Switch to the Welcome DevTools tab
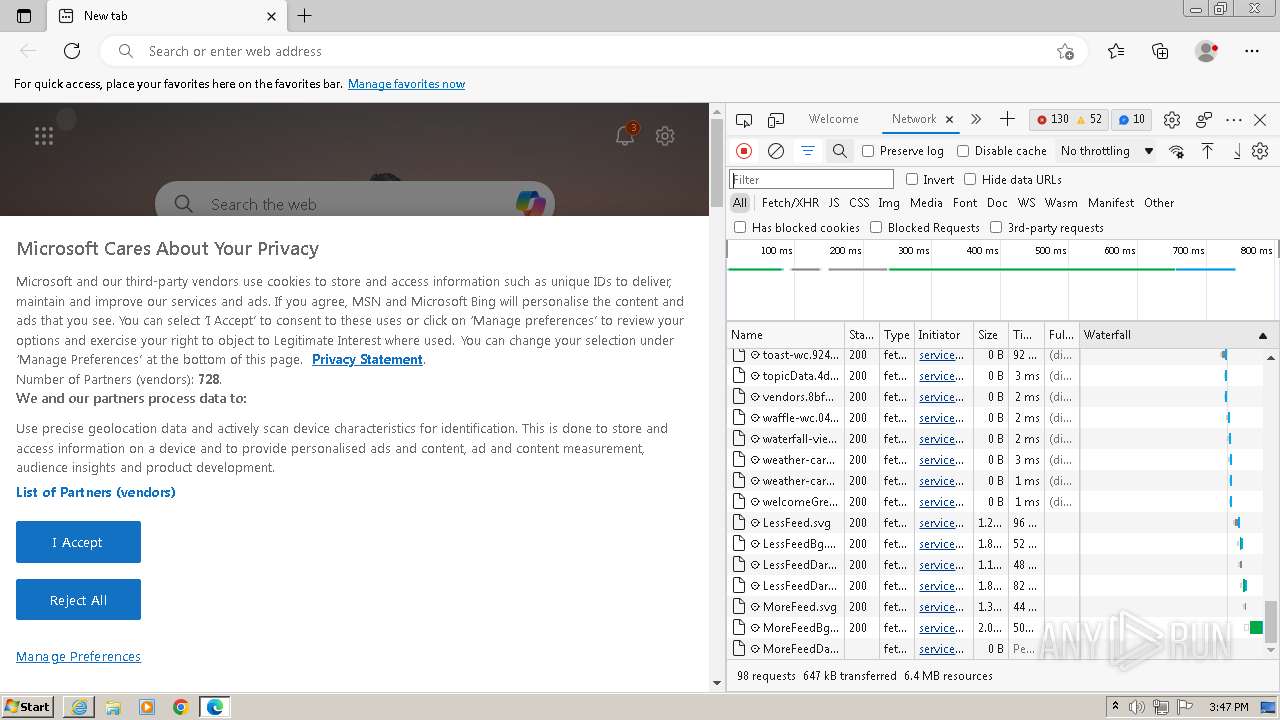This screenshot has height=720, width=1280. pyautogui.click(x=833, y=119)
